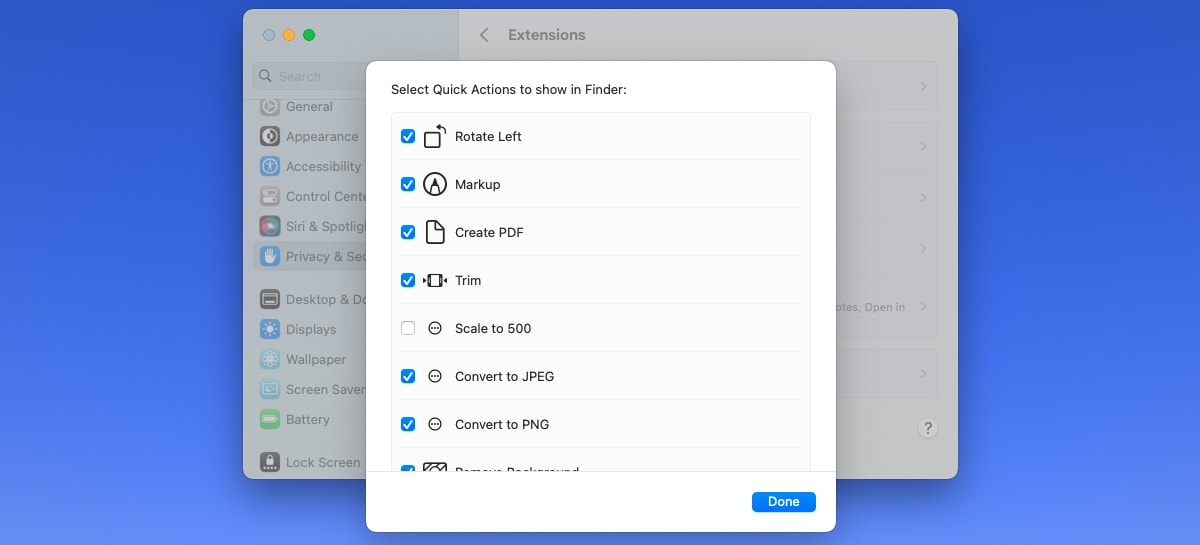
Task: Click the 'Markup' label text
Action: [478, 184]
